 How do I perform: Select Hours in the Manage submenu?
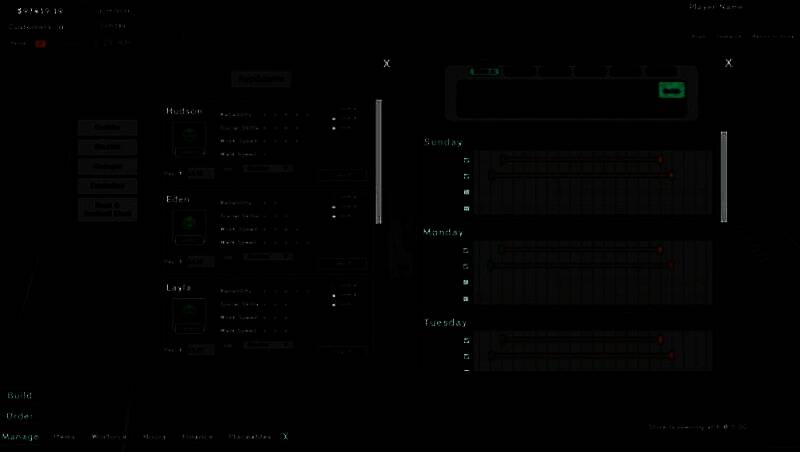pyautogui.click(x=154, y=437)
